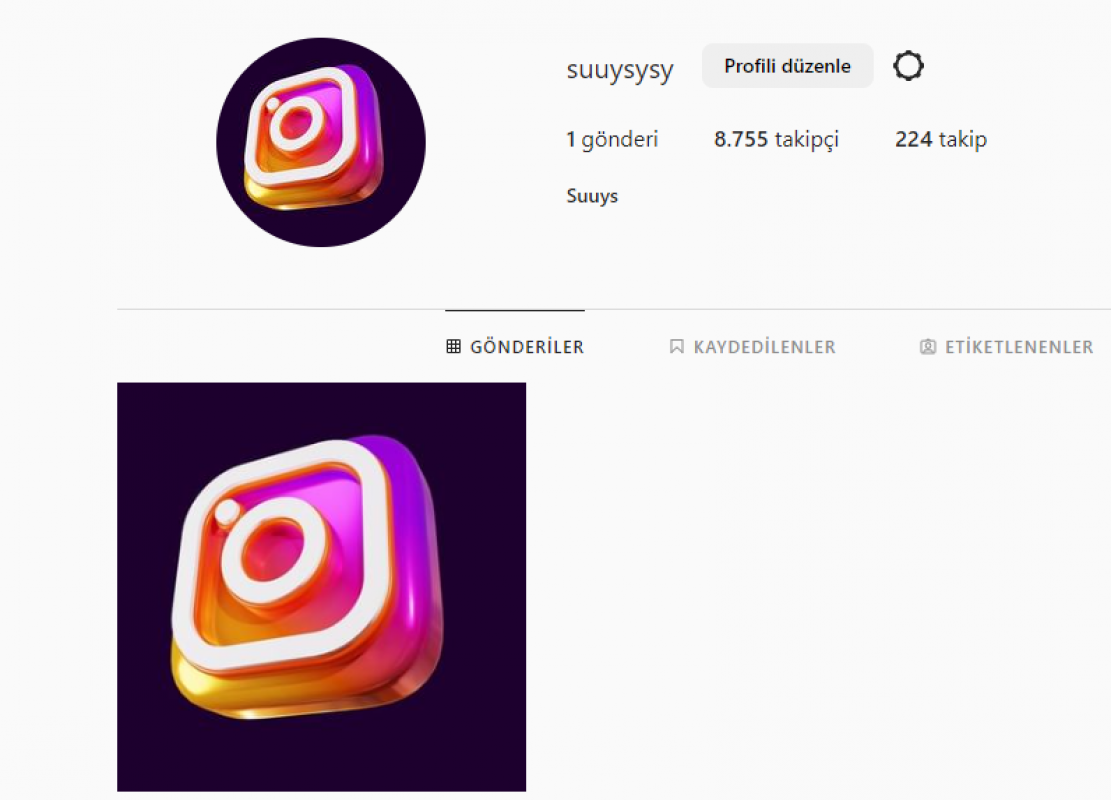Click the number 224 in following
The height and width of the screenshot is (800, 1111).
click(x=913, y=139)
